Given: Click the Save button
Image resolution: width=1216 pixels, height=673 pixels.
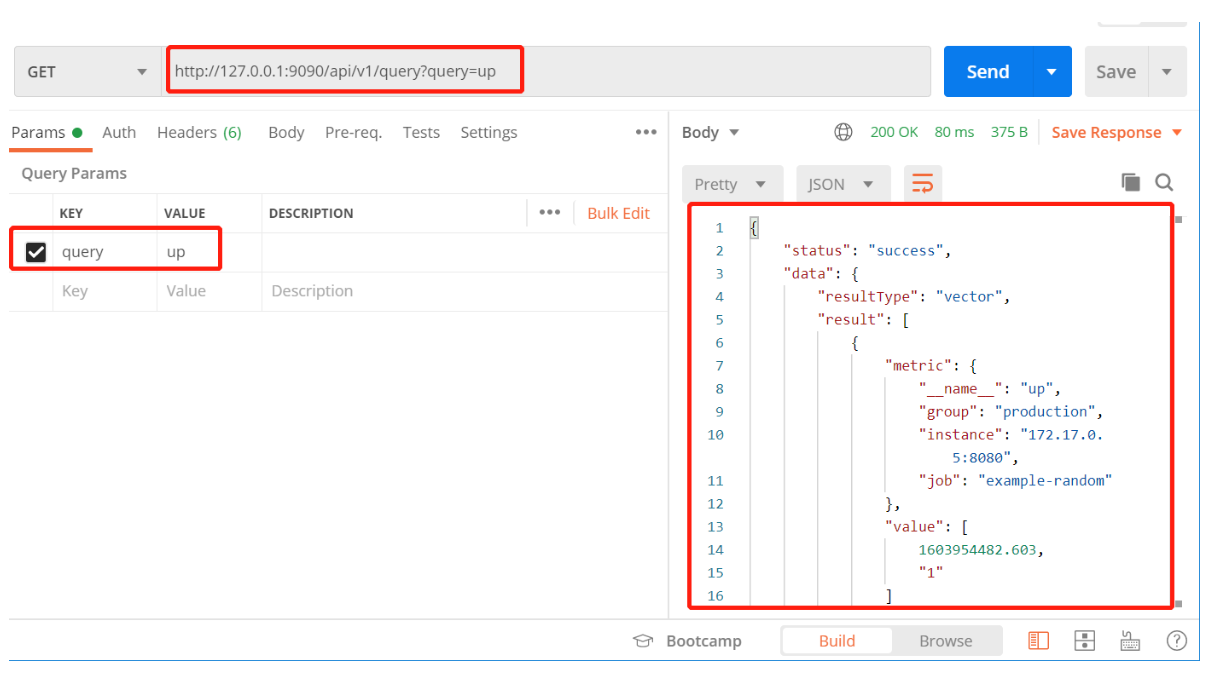Looking at the screenshot, I should pyautogui.click(x=1116, y=72).
